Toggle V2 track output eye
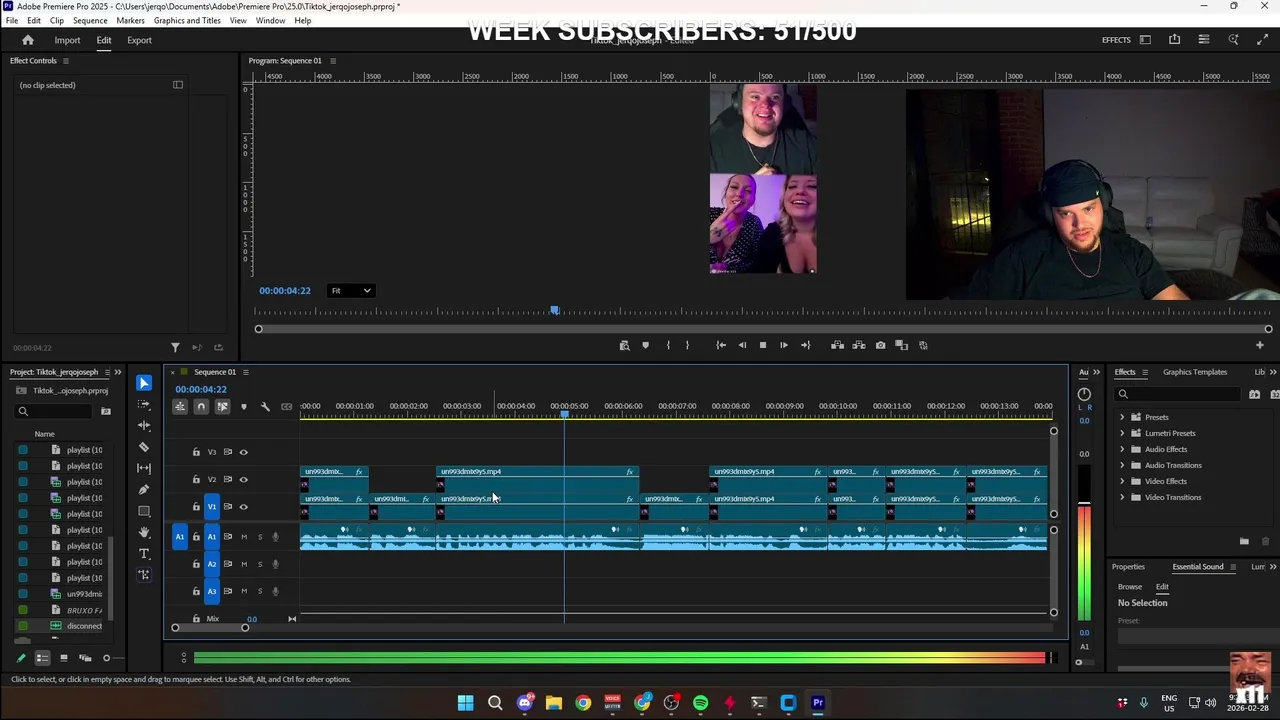The width and height of the screenshot is (1280, 720). 243,479
